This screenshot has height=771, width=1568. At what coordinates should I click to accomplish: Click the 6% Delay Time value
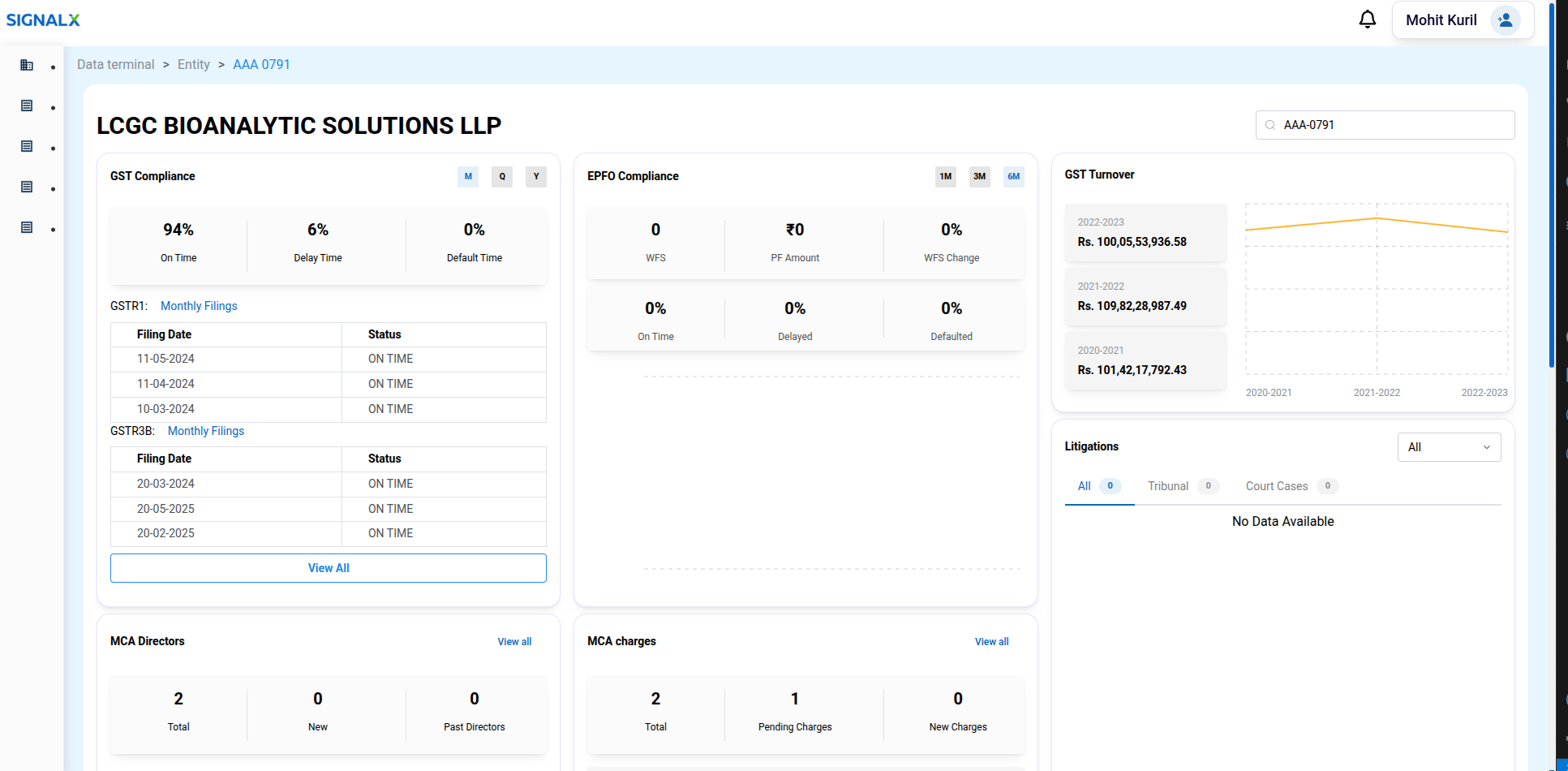click(318, 230)
